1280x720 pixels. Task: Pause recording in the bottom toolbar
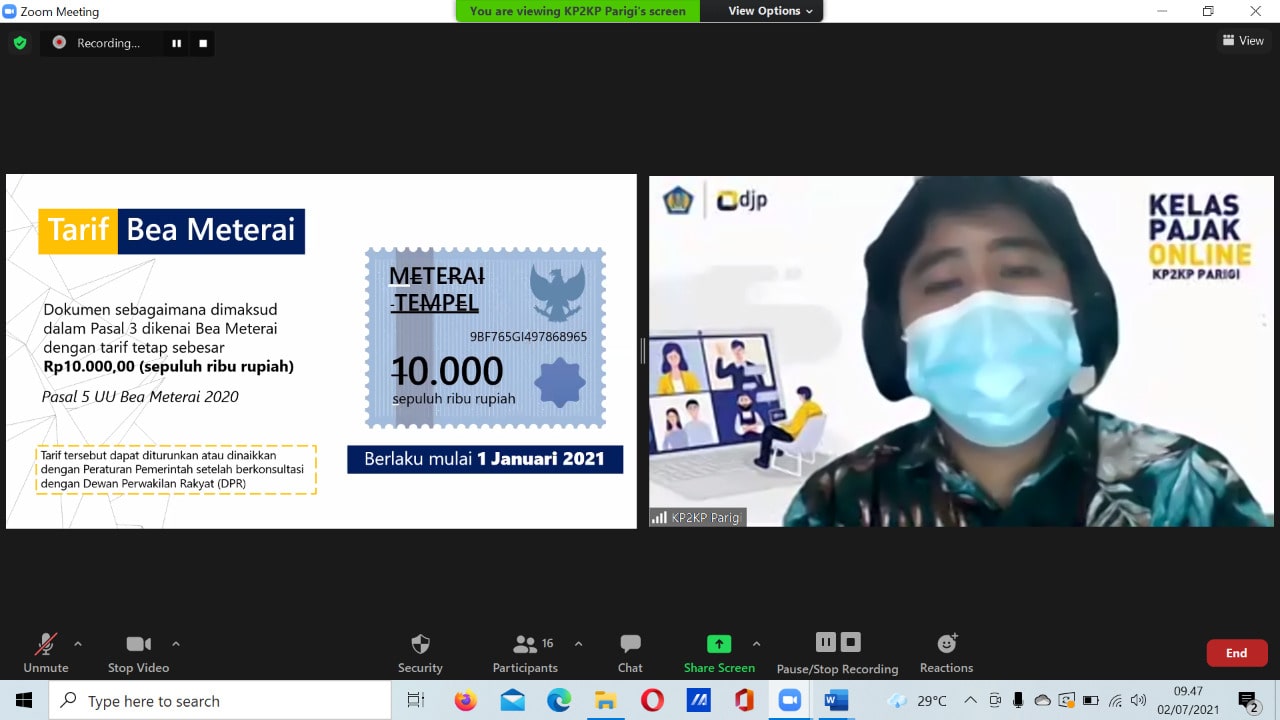coord(825,642)
